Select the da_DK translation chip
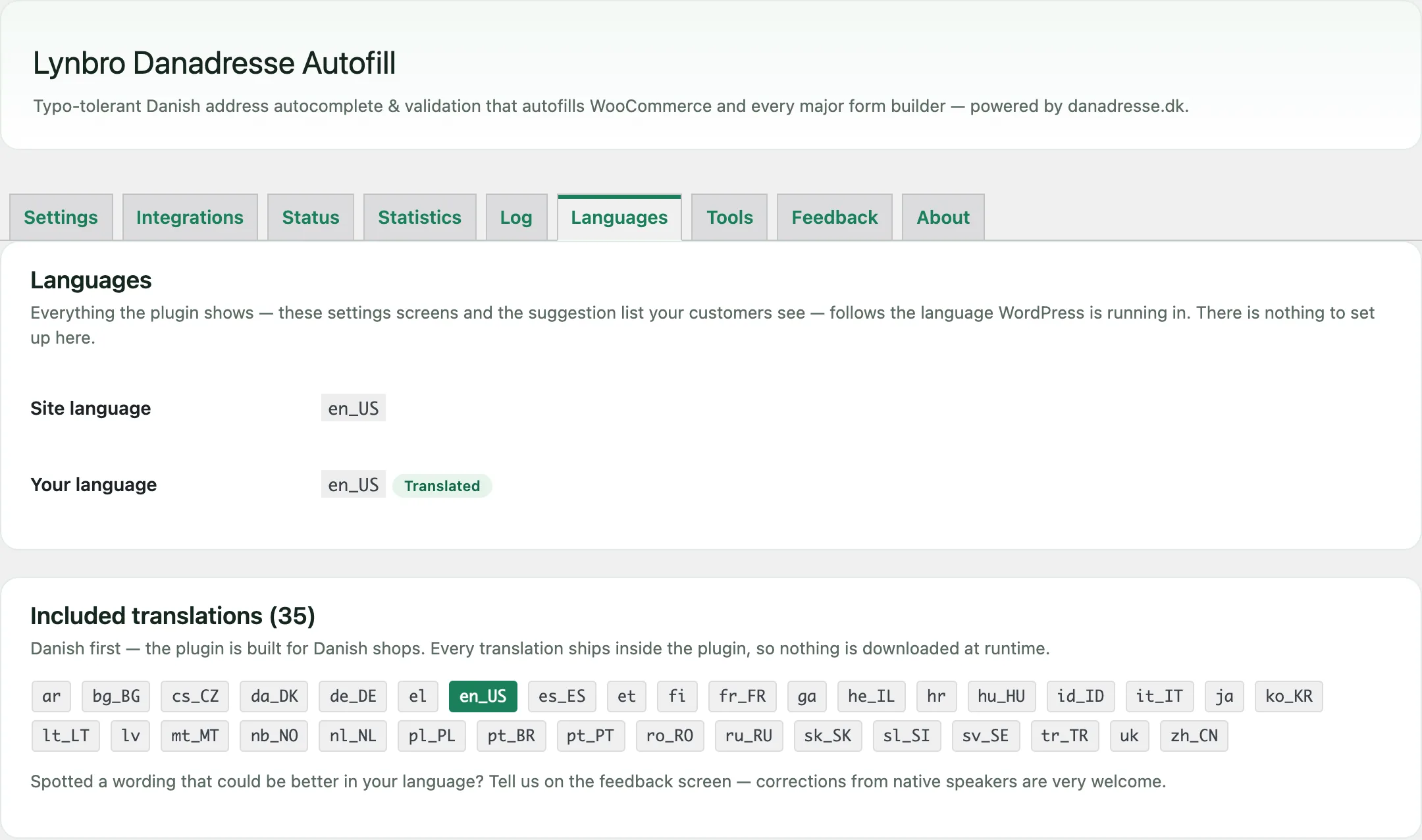This screenshot has width=1422, height=840. [x=274, y=696]
